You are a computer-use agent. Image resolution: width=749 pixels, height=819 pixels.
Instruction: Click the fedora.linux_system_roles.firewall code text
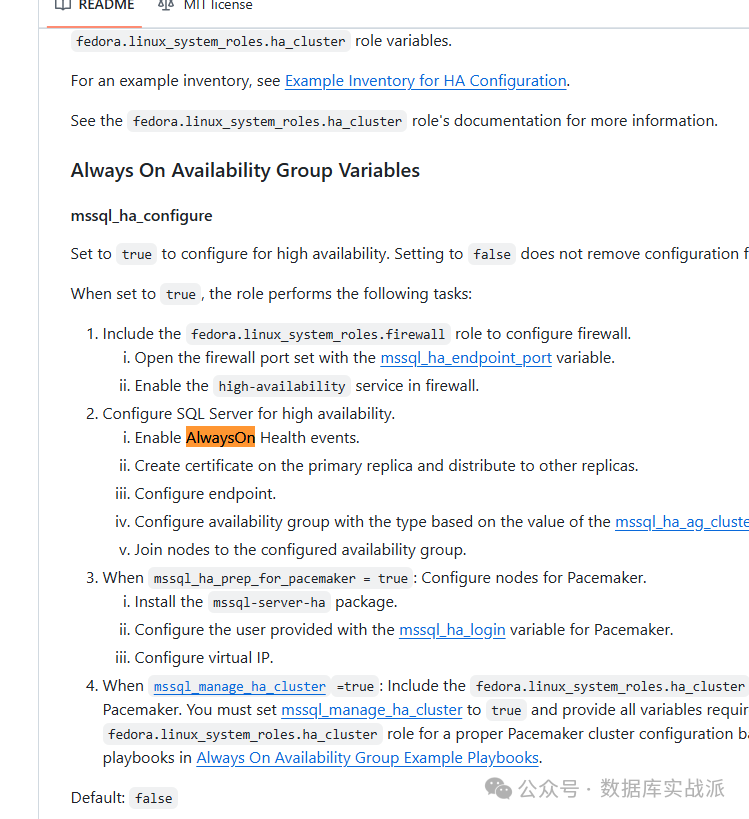[320, 334]
